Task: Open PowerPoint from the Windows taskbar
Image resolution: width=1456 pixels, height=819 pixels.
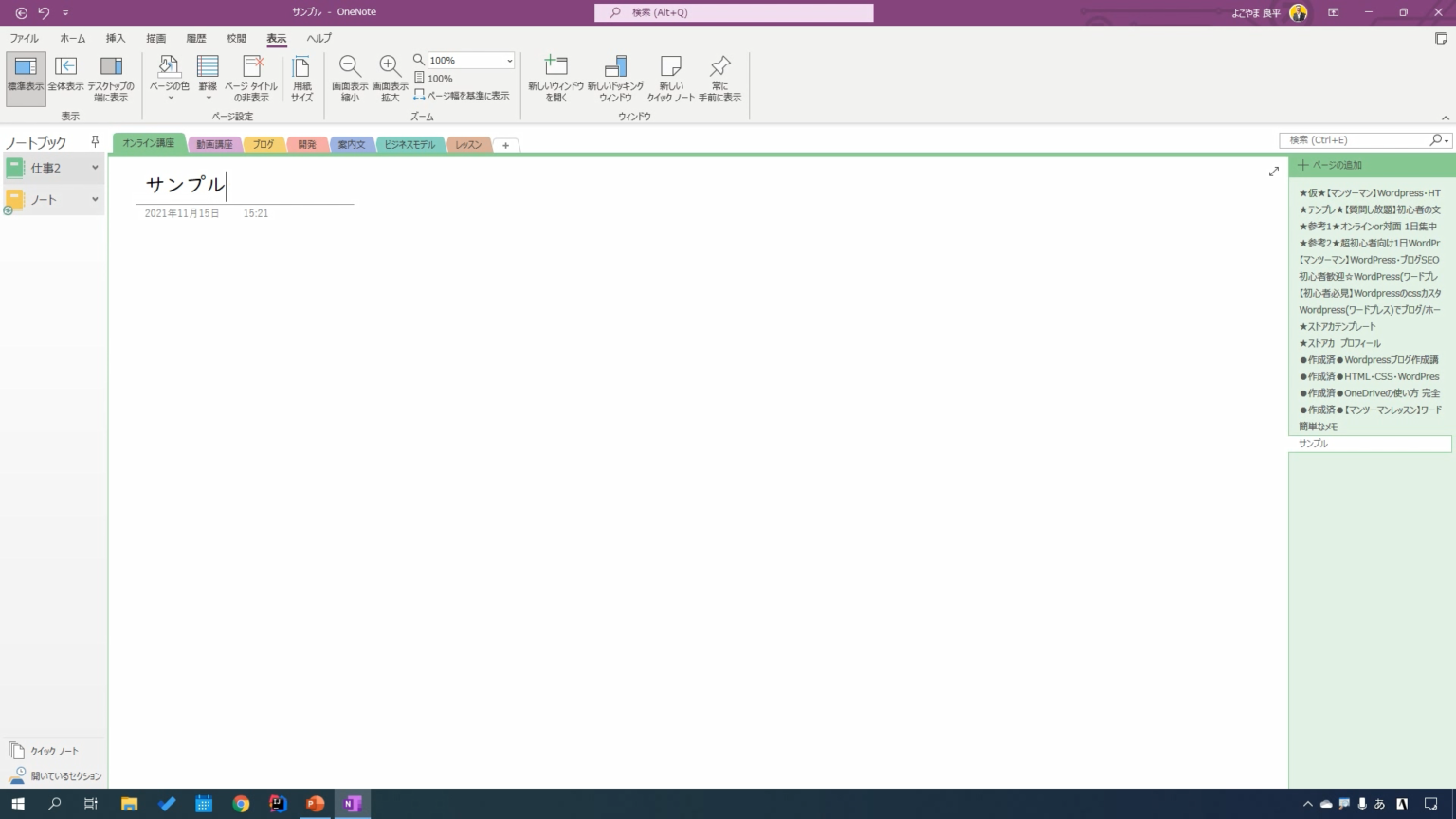Action: pyautogui.click(x=315, y=804)
